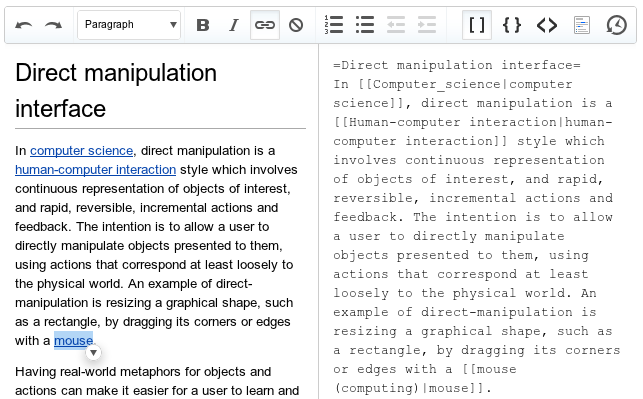Undo the last edit
The image size is (643, 399).
coord(23,25)
